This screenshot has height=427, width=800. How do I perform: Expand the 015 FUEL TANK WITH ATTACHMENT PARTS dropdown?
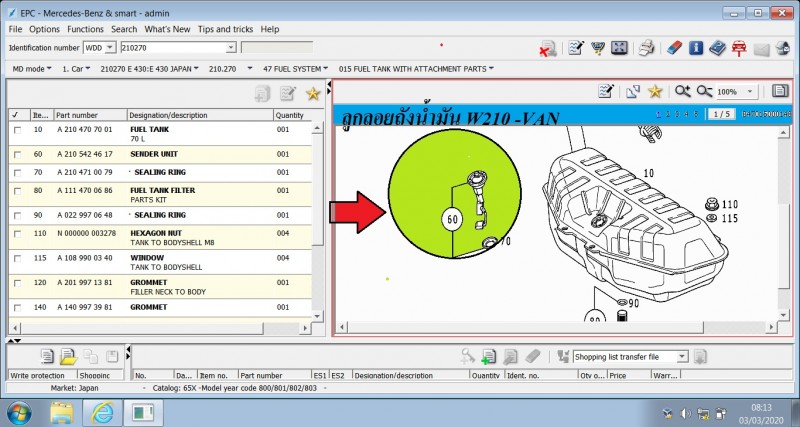click(416, 69)
